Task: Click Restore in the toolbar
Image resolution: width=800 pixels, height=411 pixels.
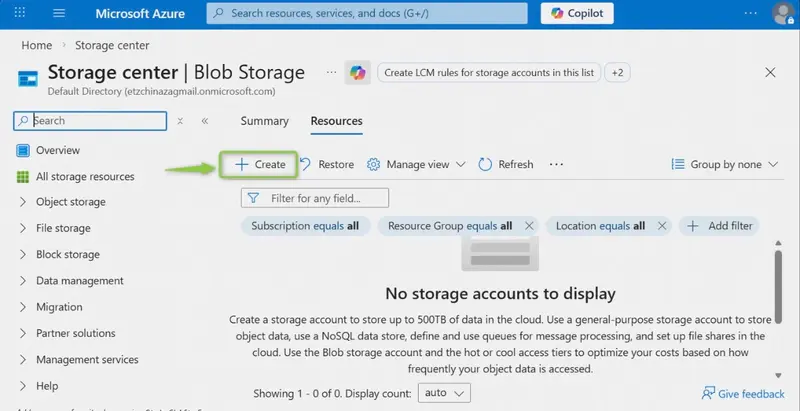Action: pos(327,164)
